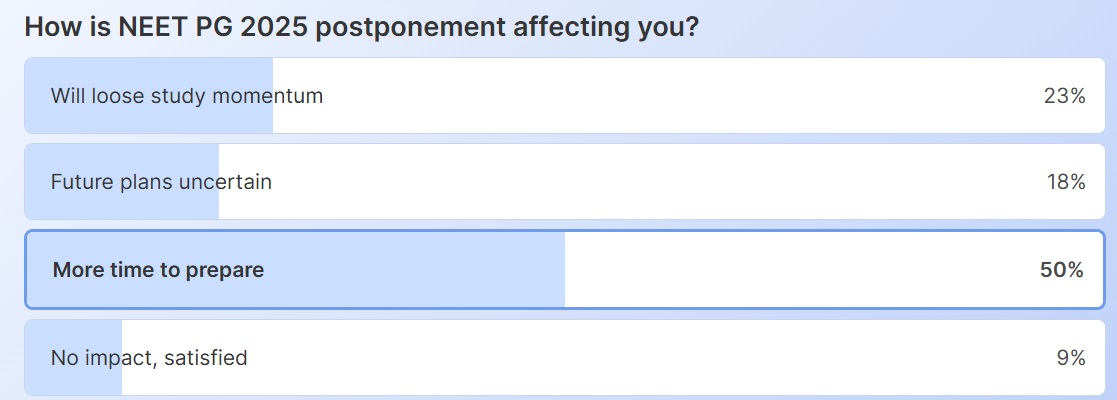Screen dimensions: 1117x400
Task: Choose the "Future plans uncertain" poll option
Action: pos(558,182)
